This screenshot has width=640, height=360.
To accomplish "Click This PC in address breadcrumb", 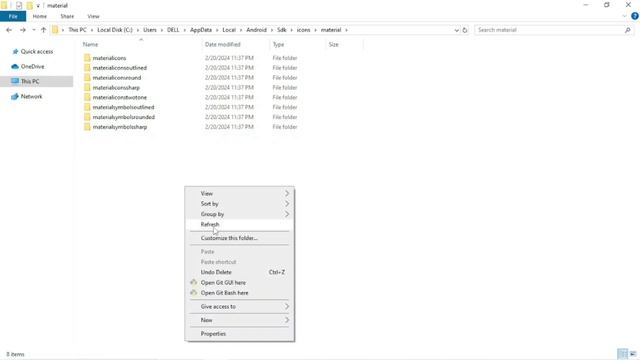I will tap(78, 30).
